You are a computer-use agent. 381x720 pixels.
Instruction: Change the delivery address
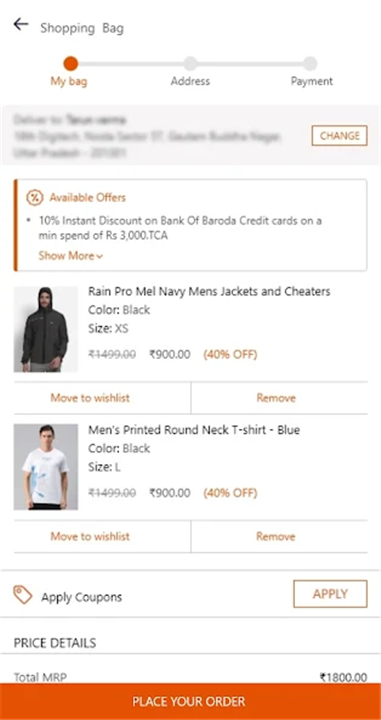340,135
